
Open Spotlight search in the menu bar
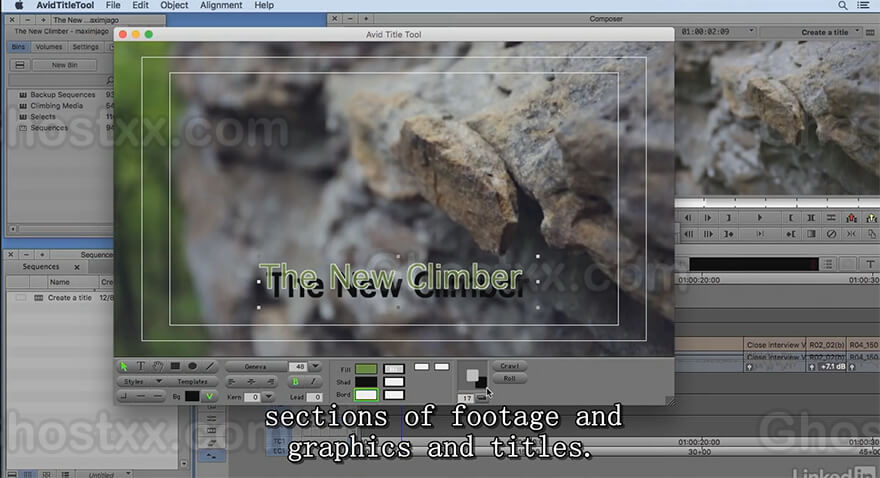click(842, 5)
